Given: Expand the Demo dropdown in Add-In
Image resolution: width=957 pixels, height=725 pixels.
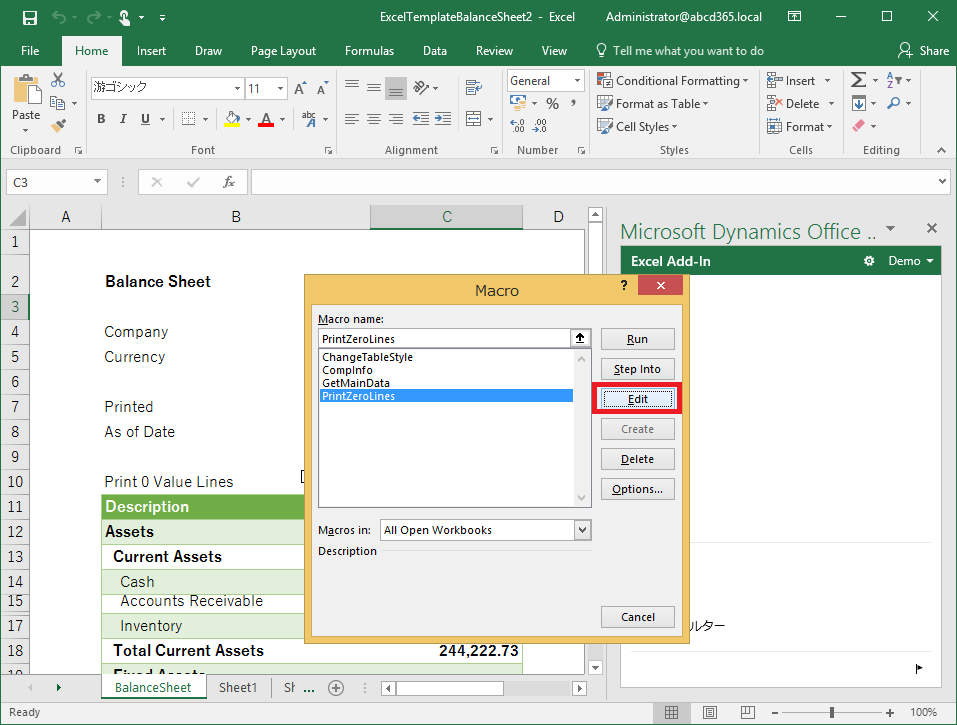Looking at the screenshot, I should [x=911, y=261].
